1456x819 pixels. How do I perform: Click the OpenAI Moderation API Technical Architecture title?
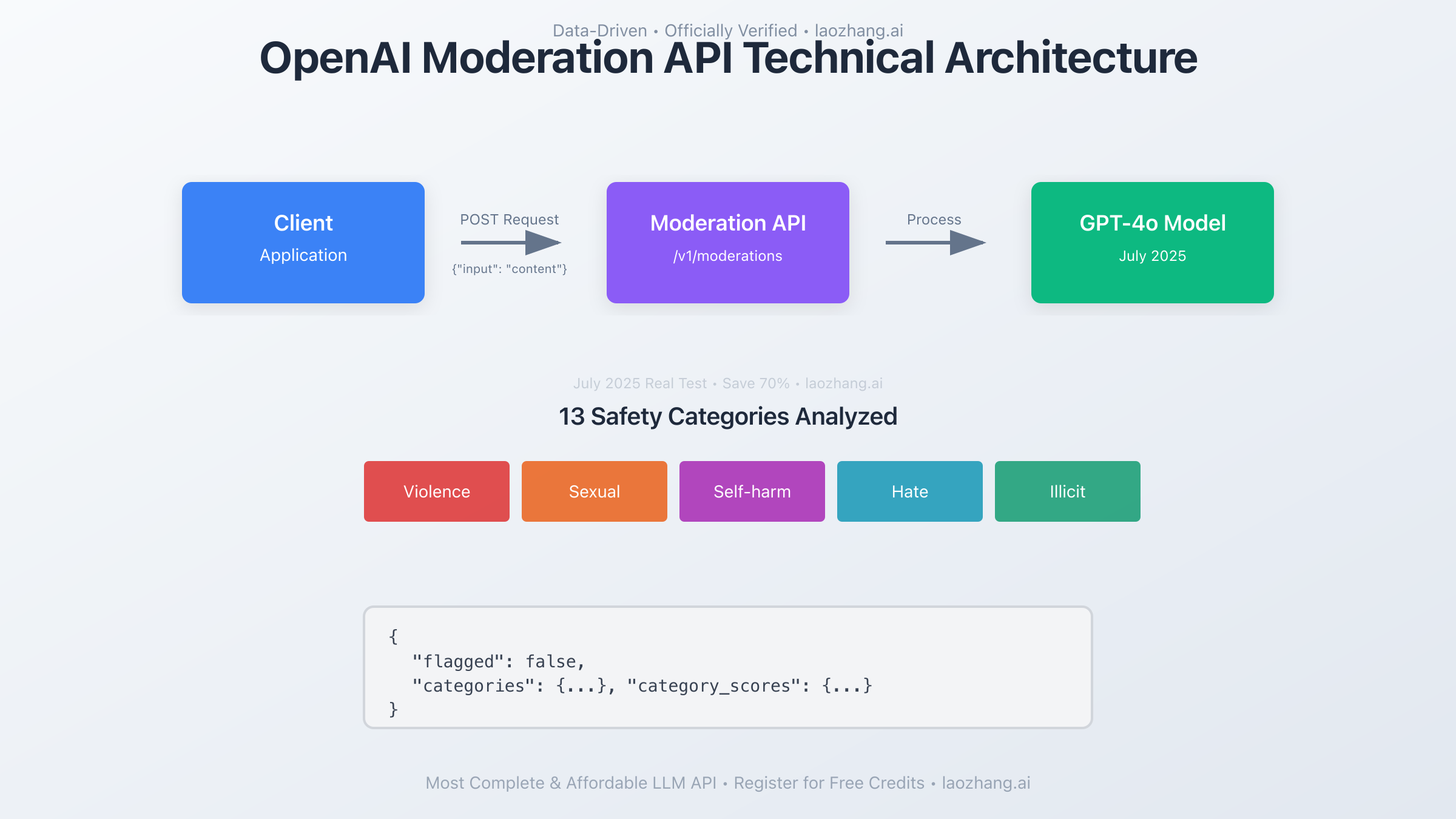click(728, 58)
